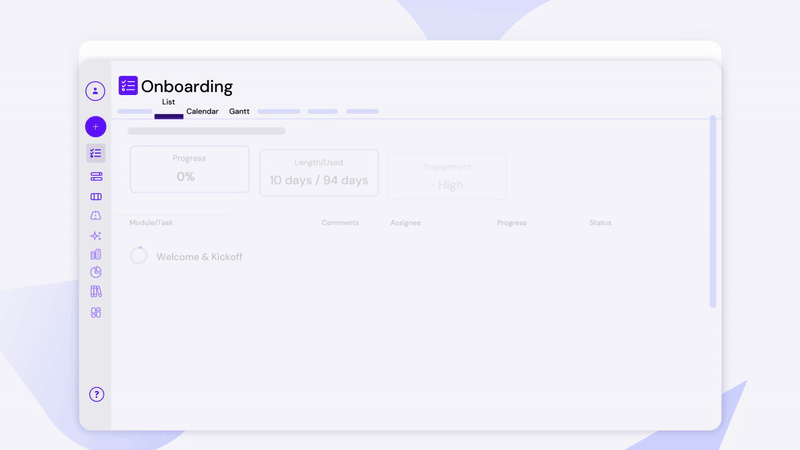The height and width of the screenshot is (450, 800).
Task: Switch to the List tab
Action: click(x=168, y=103)
